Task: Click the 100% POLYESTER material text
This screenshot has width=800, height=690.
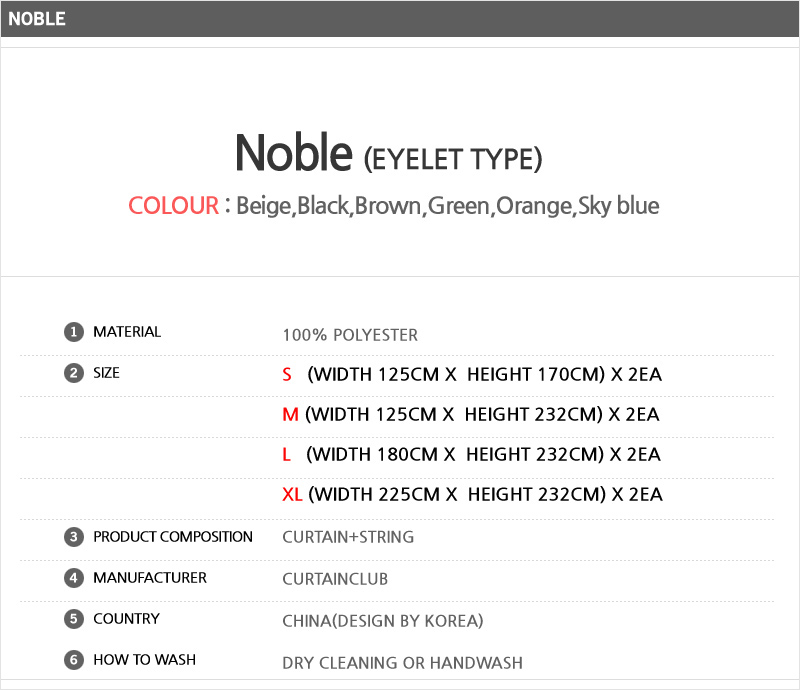Action: 350,335
